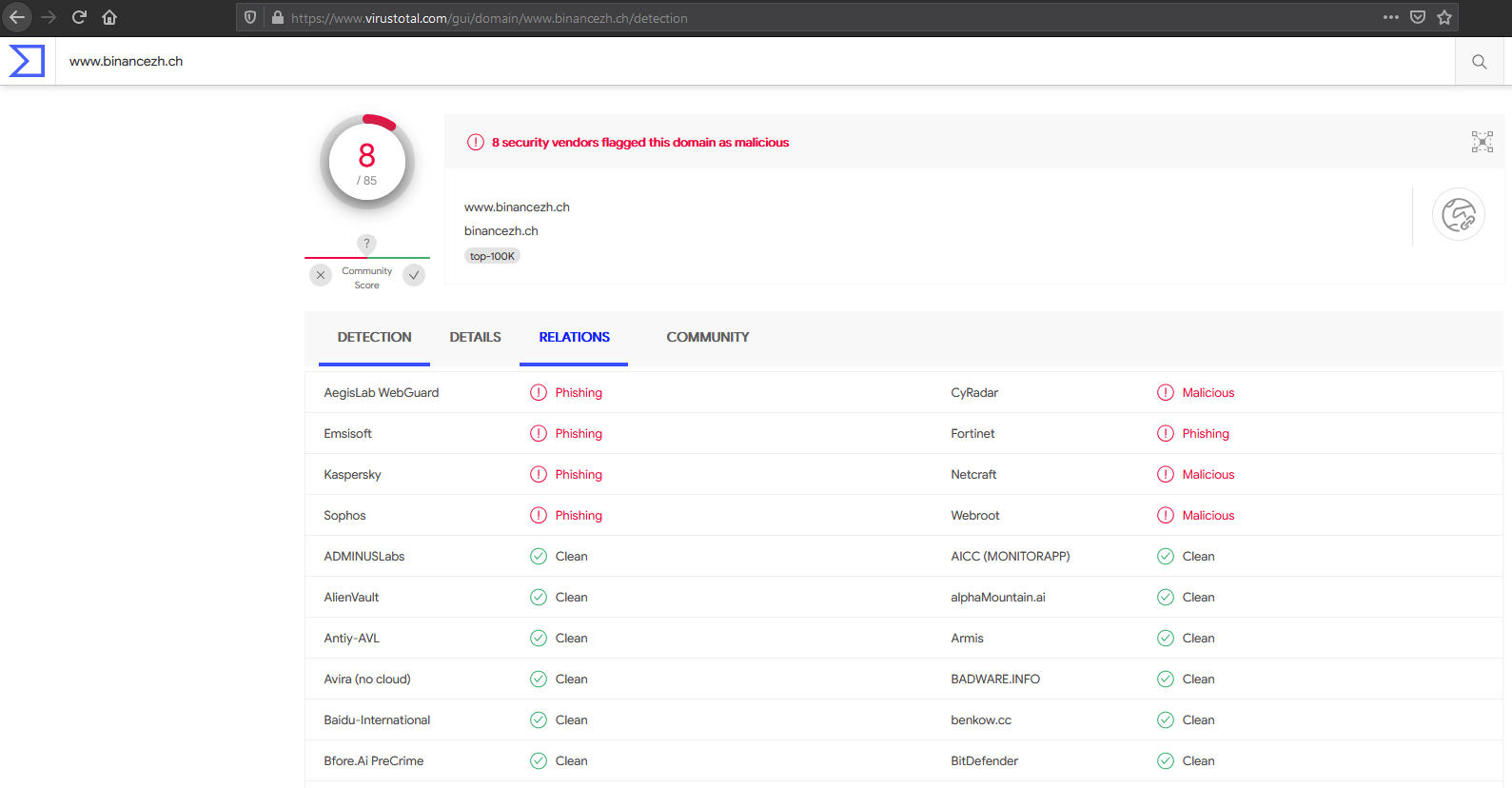This screenshot has width=1512, height=788.
Task: Reload the page with refresh icon
Action: click(x=80, y=17)
